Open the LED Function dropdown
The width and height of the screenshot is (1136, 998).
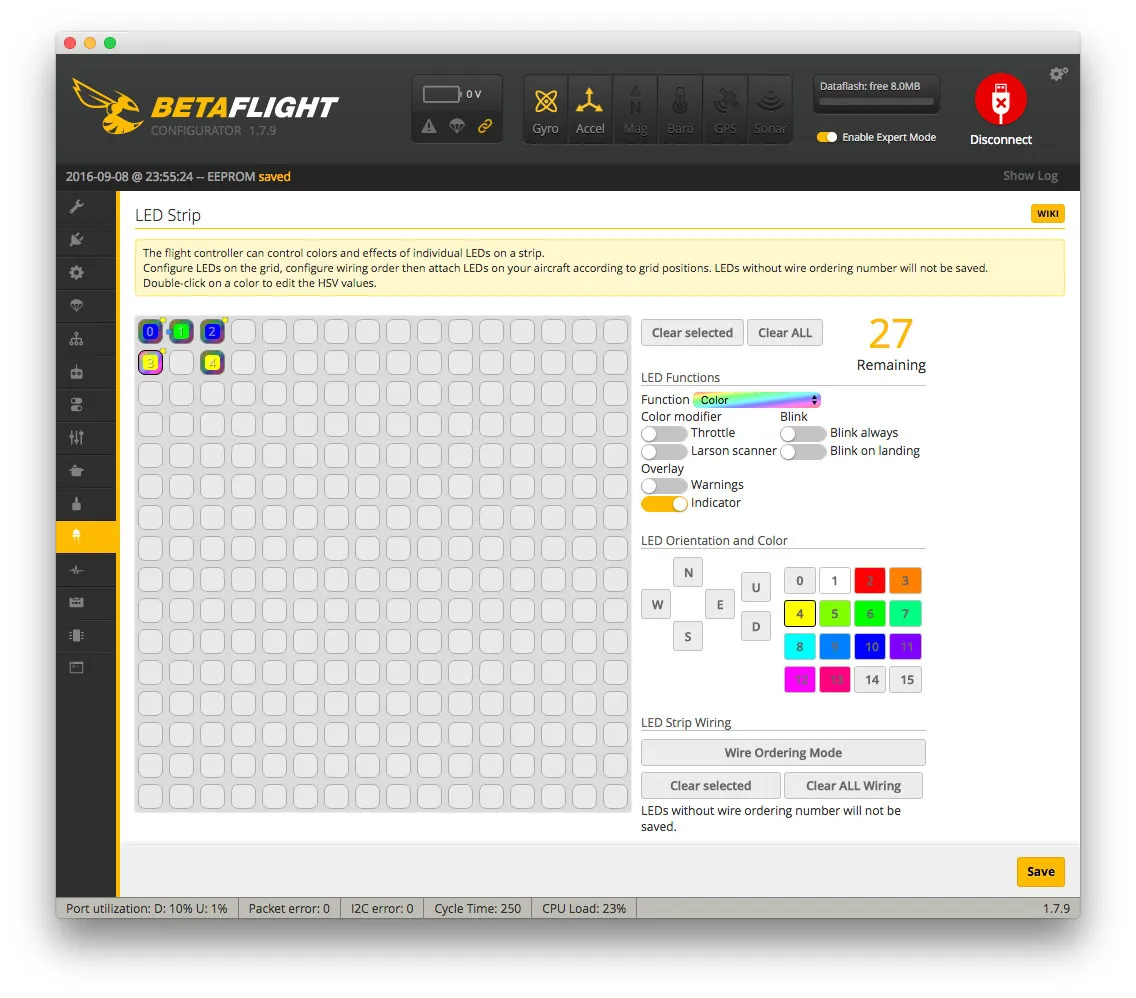point(756,400)
